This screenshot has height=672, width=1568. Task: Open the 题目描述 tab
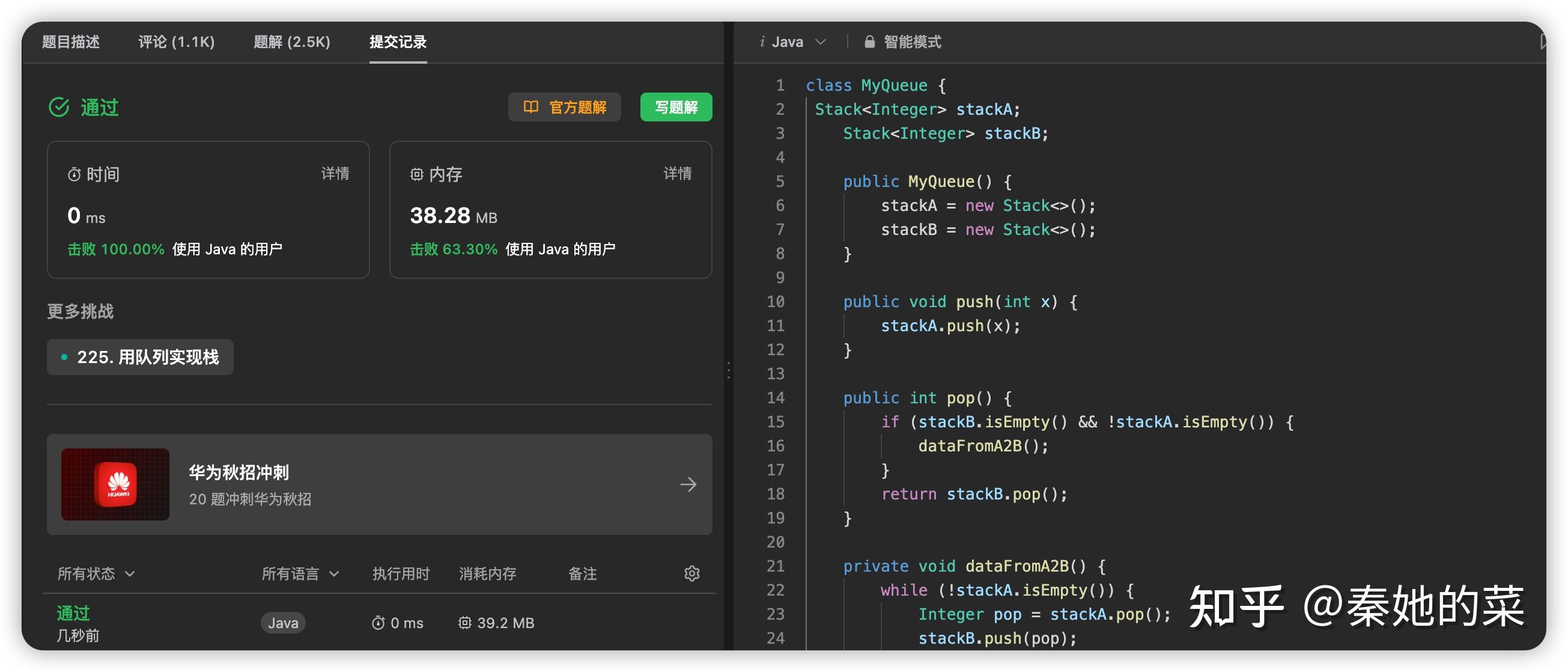tap(71, 41)
